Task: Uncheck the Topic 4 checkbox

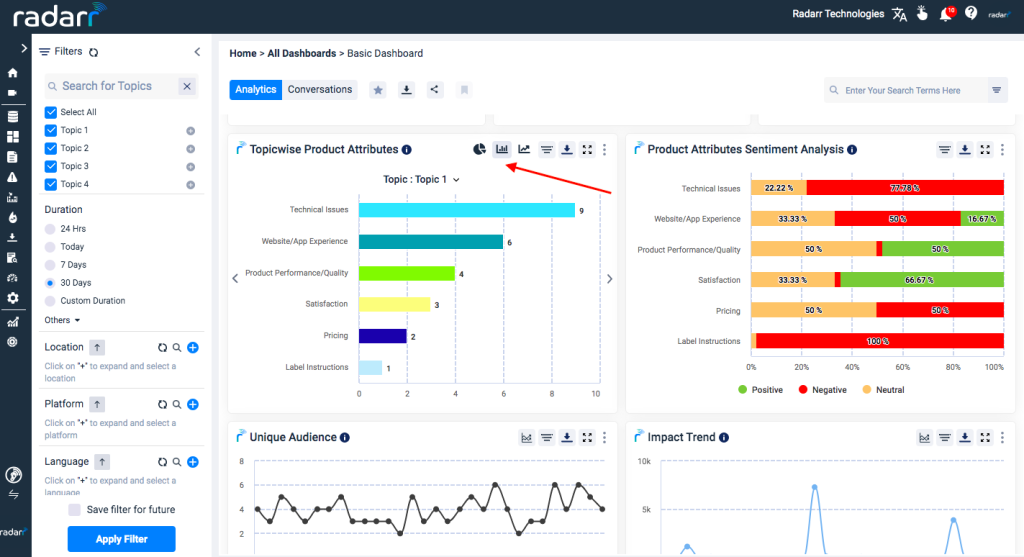Action: pyautogui.click(x=51, y=184)
